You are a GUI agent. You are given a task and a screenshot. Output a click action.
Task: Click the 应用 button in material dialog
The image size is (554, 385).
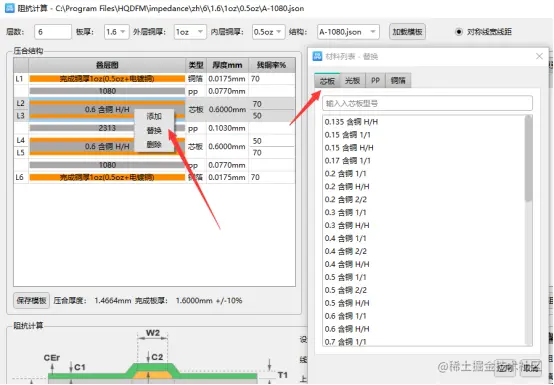click(505, 368)
